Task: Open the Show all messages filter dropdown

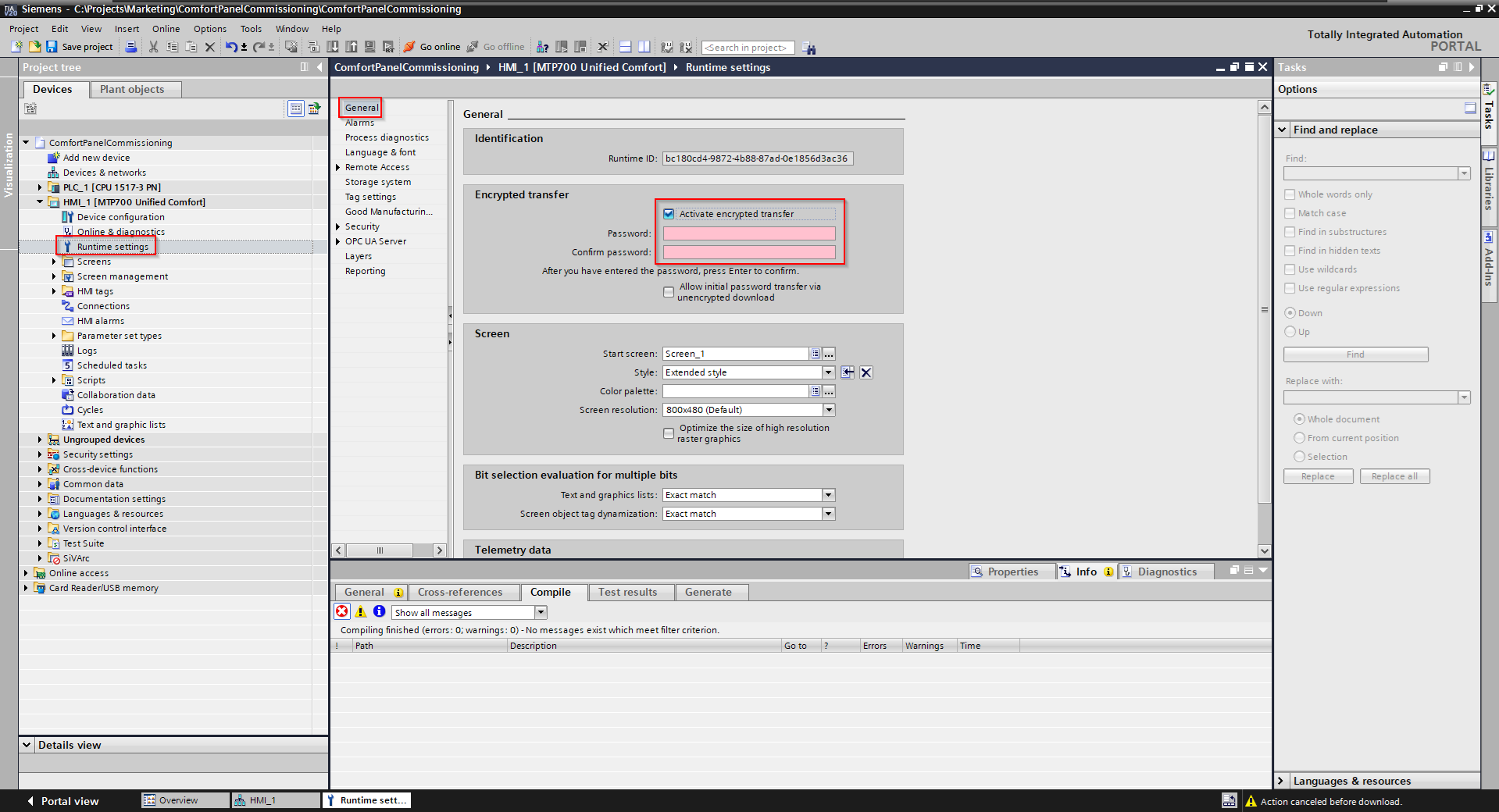Action: pos(541,613)
